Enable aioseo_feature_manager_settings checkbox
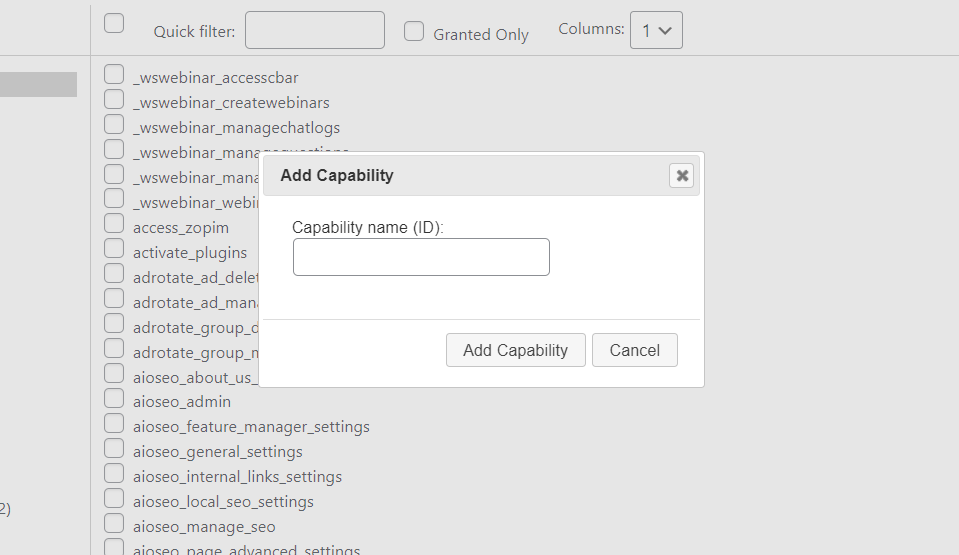Viewport: 959px width, 555px height. pyautogui.click(x=114, y=424)
